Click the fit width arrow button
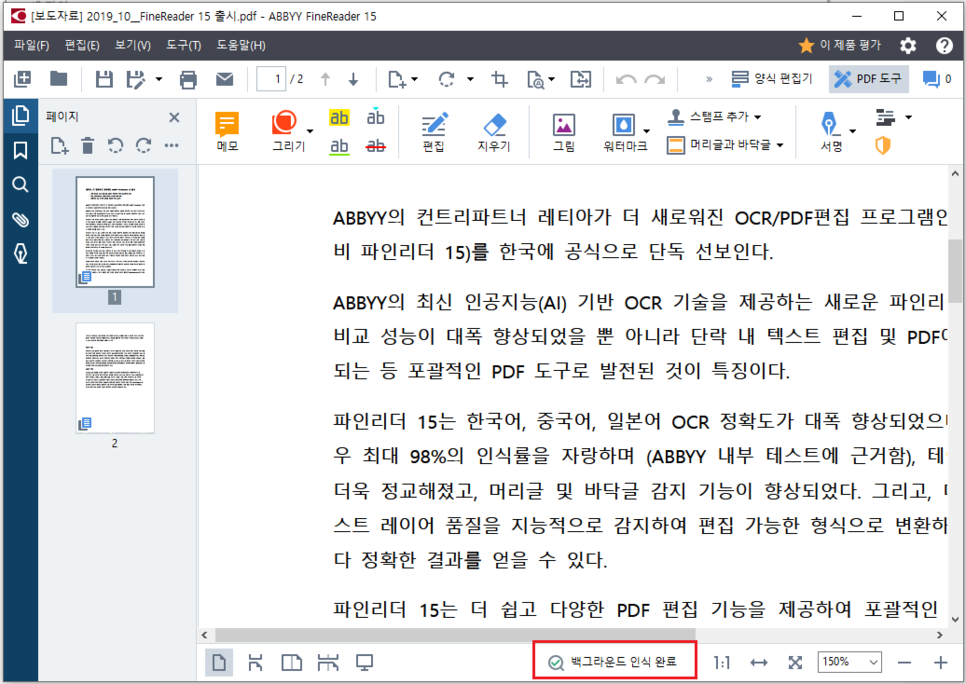Image resolution: width=966 pixels, height=684 pixels. click(x=759, y=663)
